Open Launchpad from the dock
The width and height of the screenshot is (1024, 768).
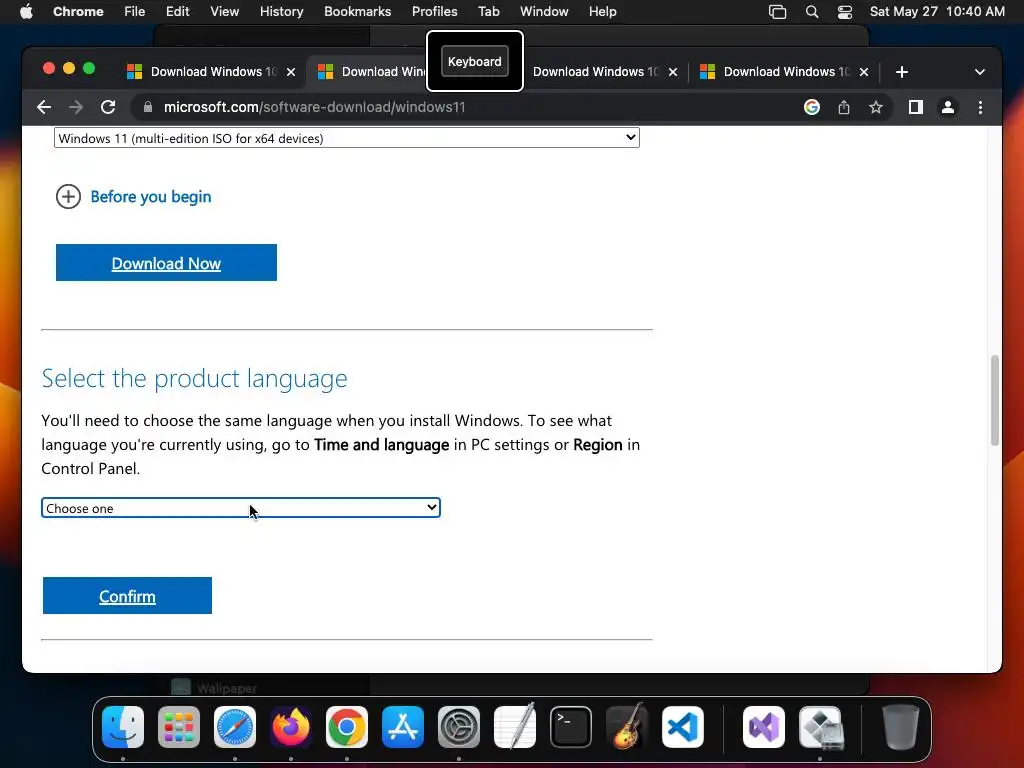click(179, 727)
